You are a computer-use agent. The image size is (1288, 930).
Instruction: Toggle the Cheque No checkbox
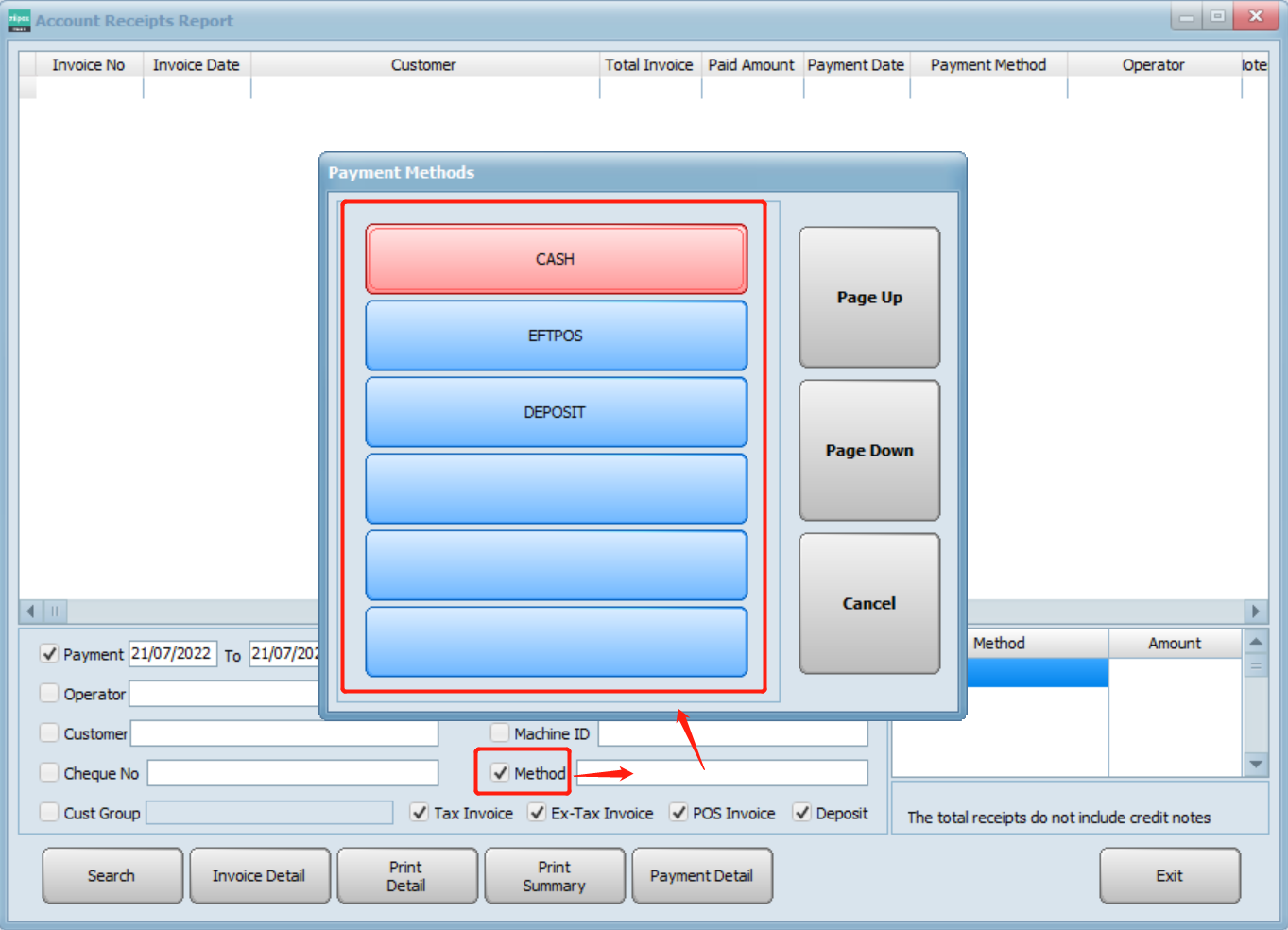[x=49, y=772]
